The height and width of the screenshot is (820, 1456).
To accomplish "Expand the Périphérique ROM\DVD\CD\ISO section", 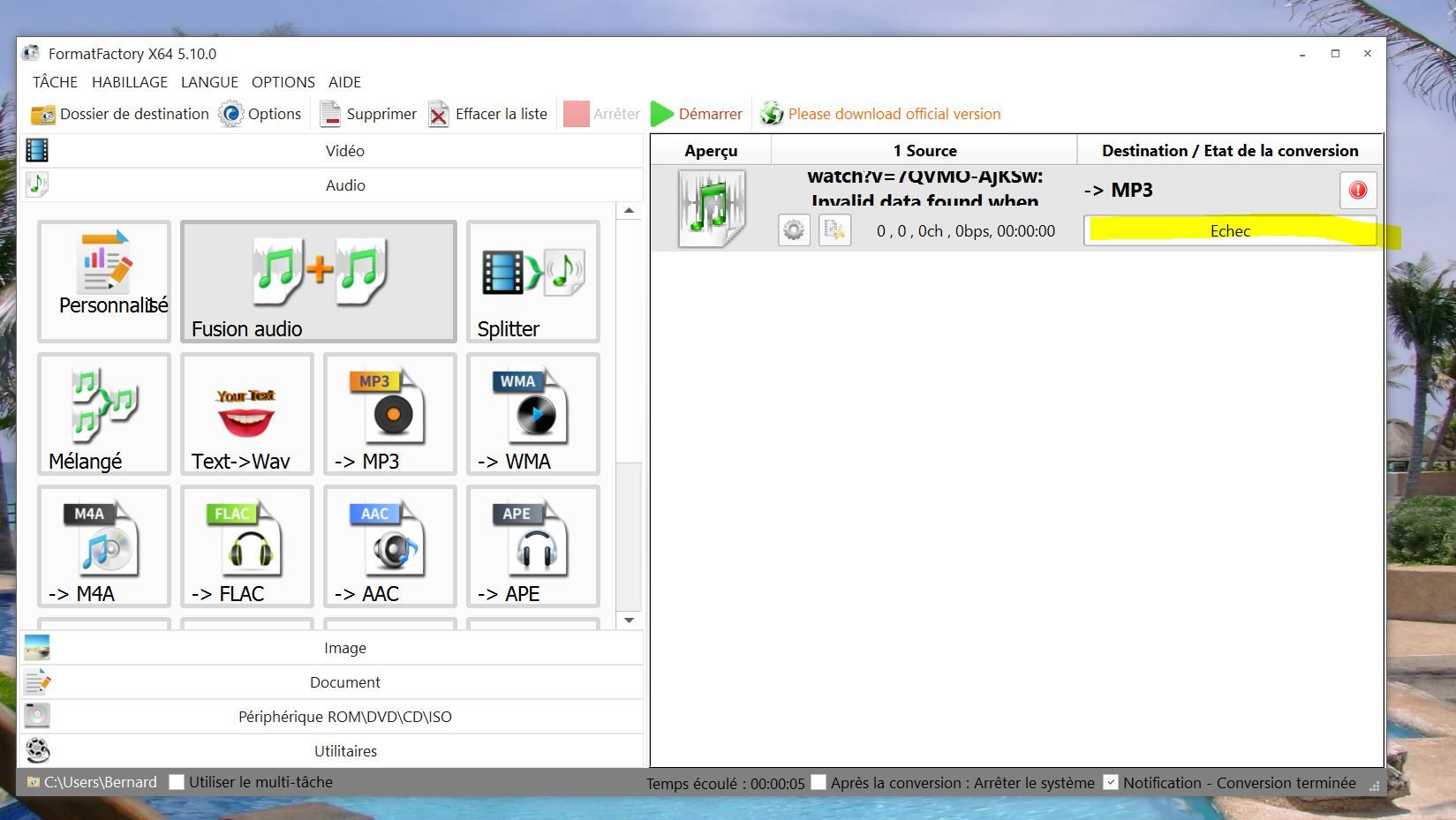I will coord(332,717).
